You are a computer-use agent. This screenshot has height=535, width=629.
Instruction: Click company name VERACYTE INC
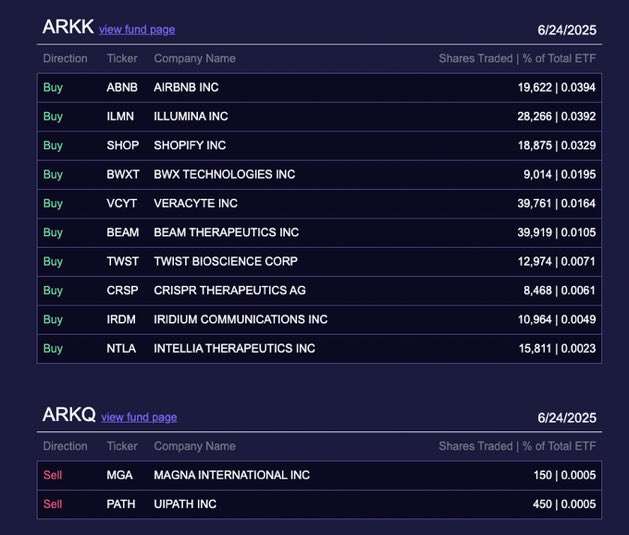coord(196,203)
